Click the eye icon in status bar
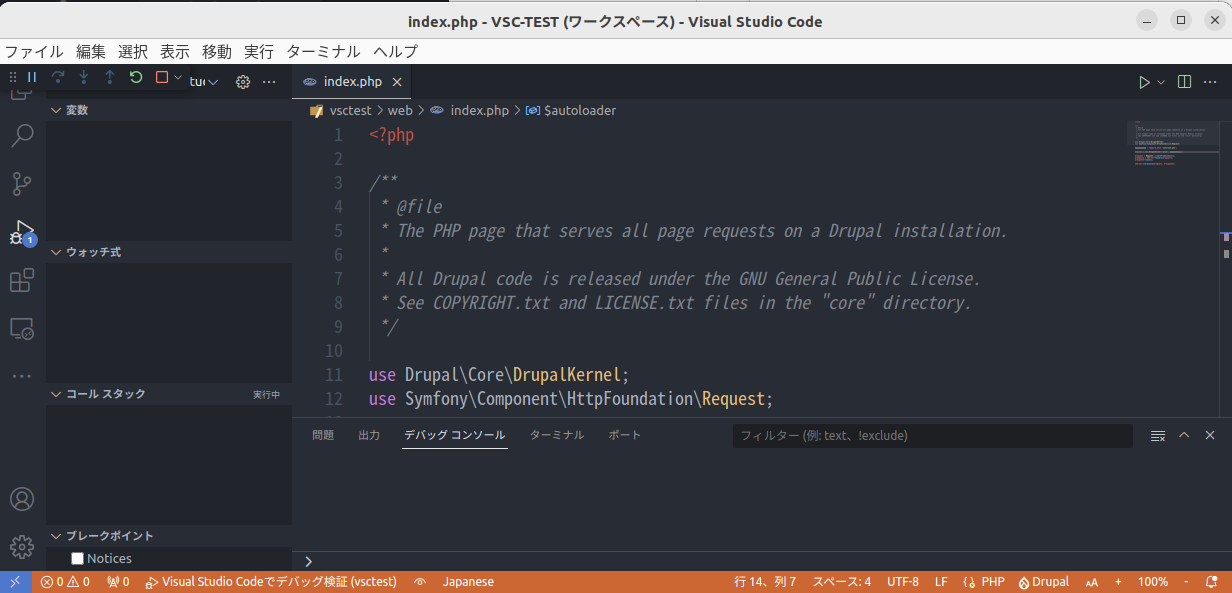Screen dimensions: 1232x593 point(420,582)
